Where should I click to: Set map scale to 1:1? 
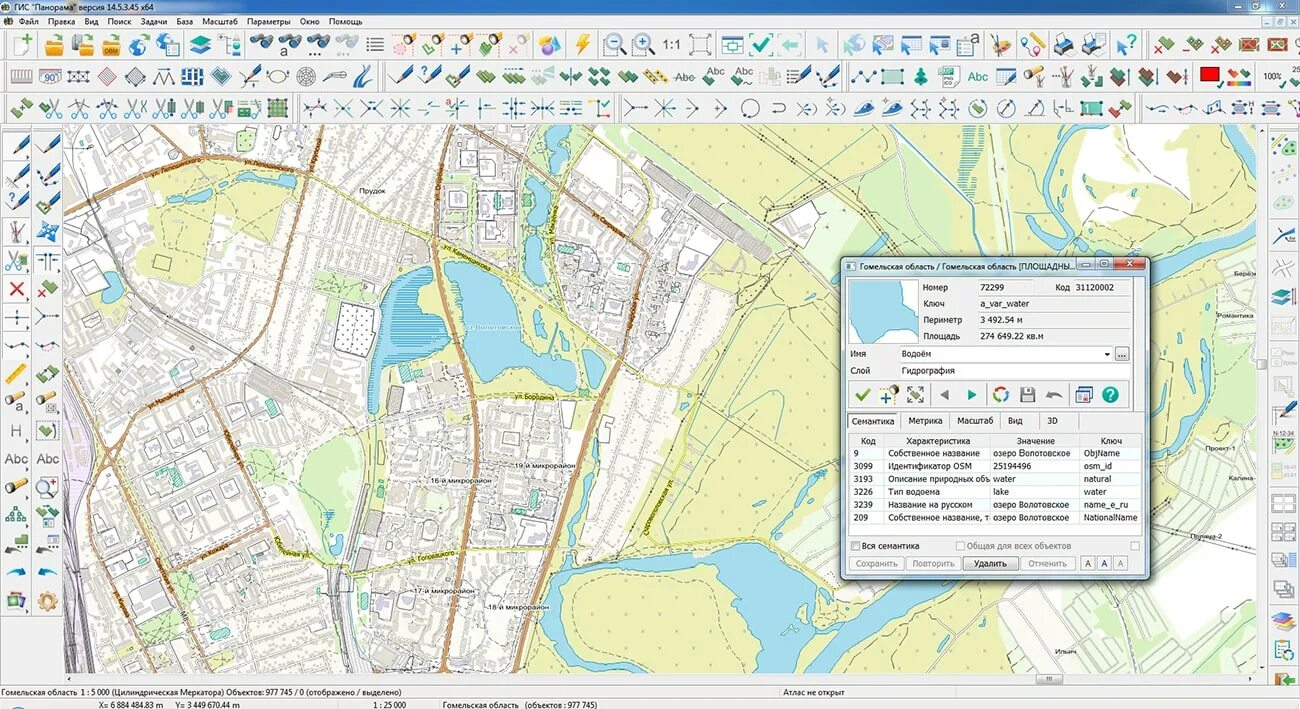[671, 45]
